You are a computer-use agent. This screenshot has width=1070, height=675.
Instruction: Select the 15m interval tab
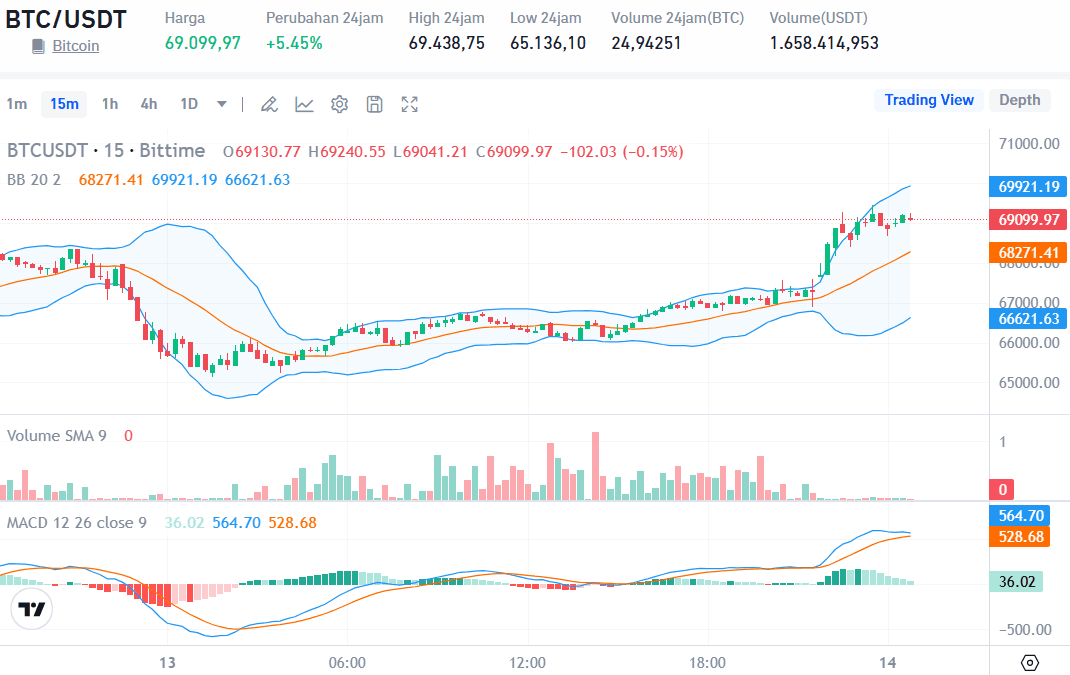[64, 104]
